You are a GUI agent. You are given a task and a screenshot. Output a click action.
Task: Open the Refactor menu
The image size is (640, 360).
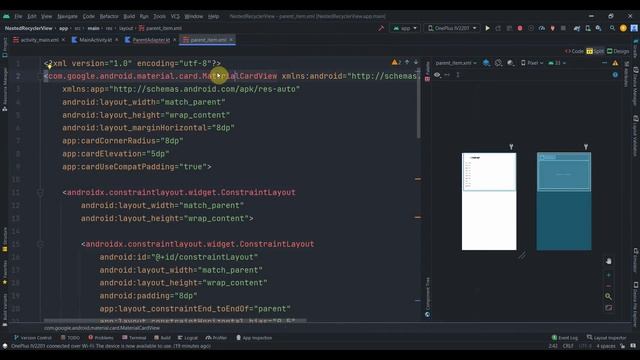(x=109, y=16)
